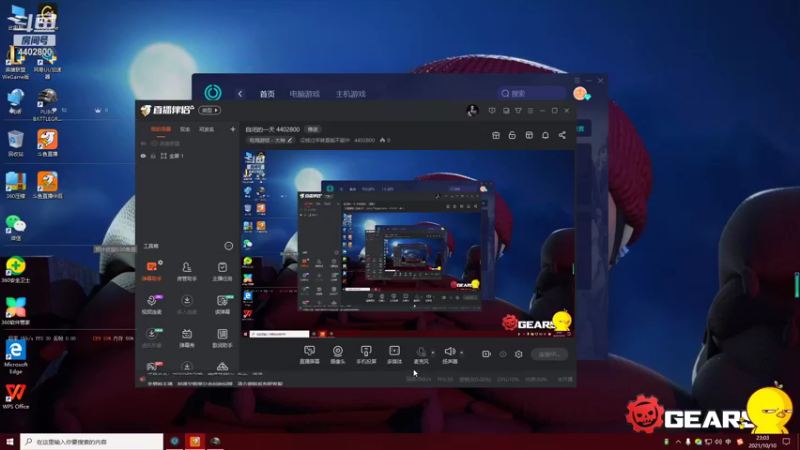Click the streamer avatar in the companion title bar
The width and height of the screenshot is (800, 450).
[x=472, y=110]
